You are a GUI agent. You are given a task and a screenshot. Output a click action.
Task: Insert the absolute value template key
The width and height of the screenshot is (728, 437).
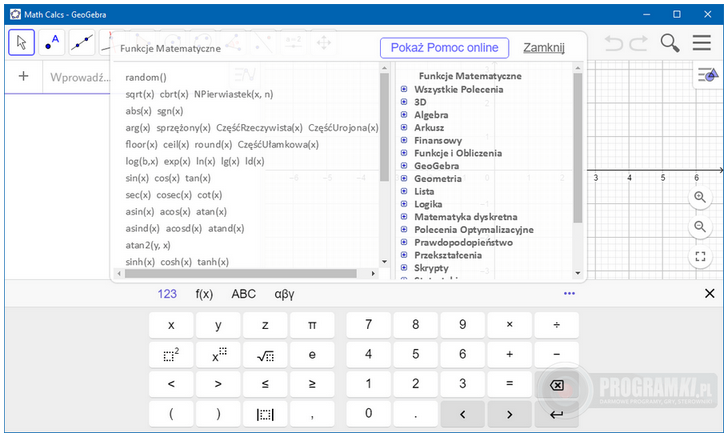(x=265, y=414)
